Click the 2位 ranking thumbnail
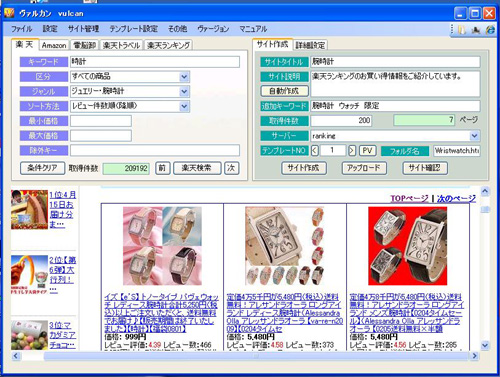The image size is (500, 377). (x=29, y=274)
